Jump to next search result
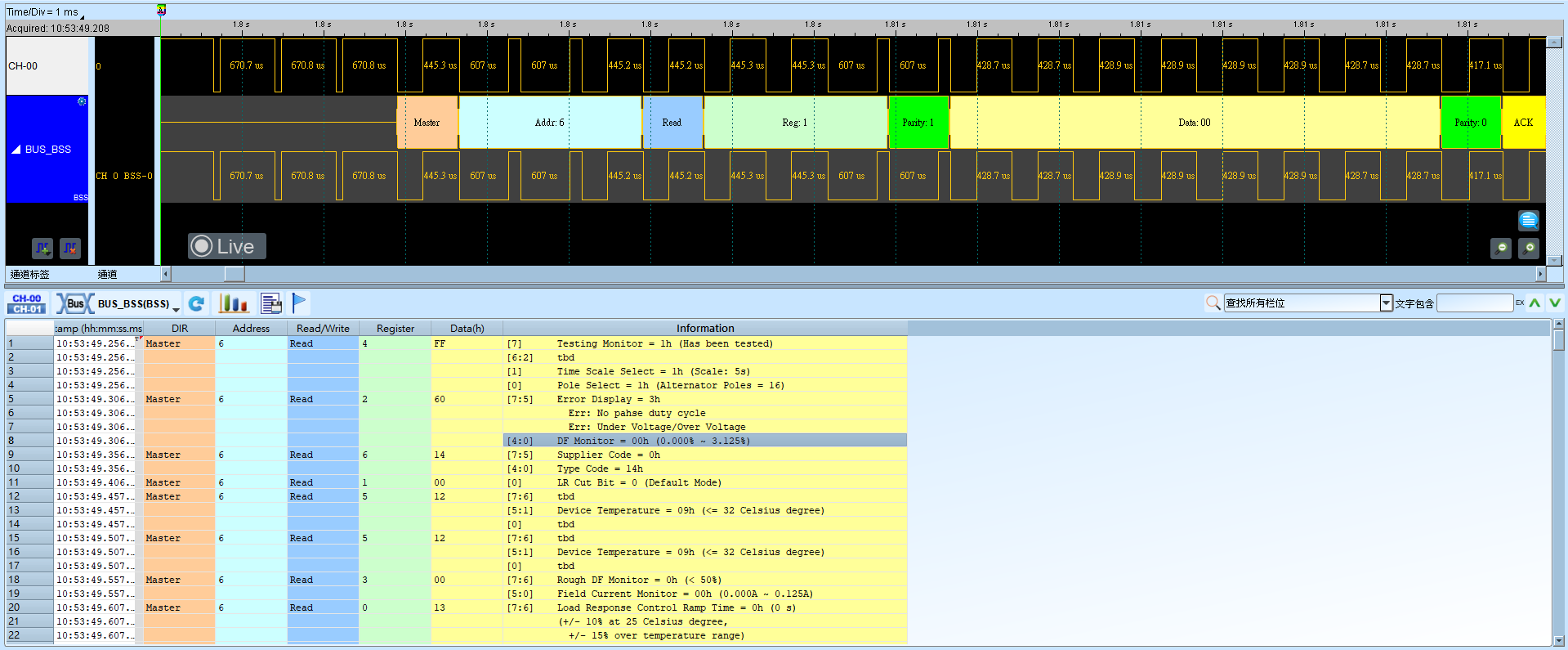1568x650 pixels. 1555,303
